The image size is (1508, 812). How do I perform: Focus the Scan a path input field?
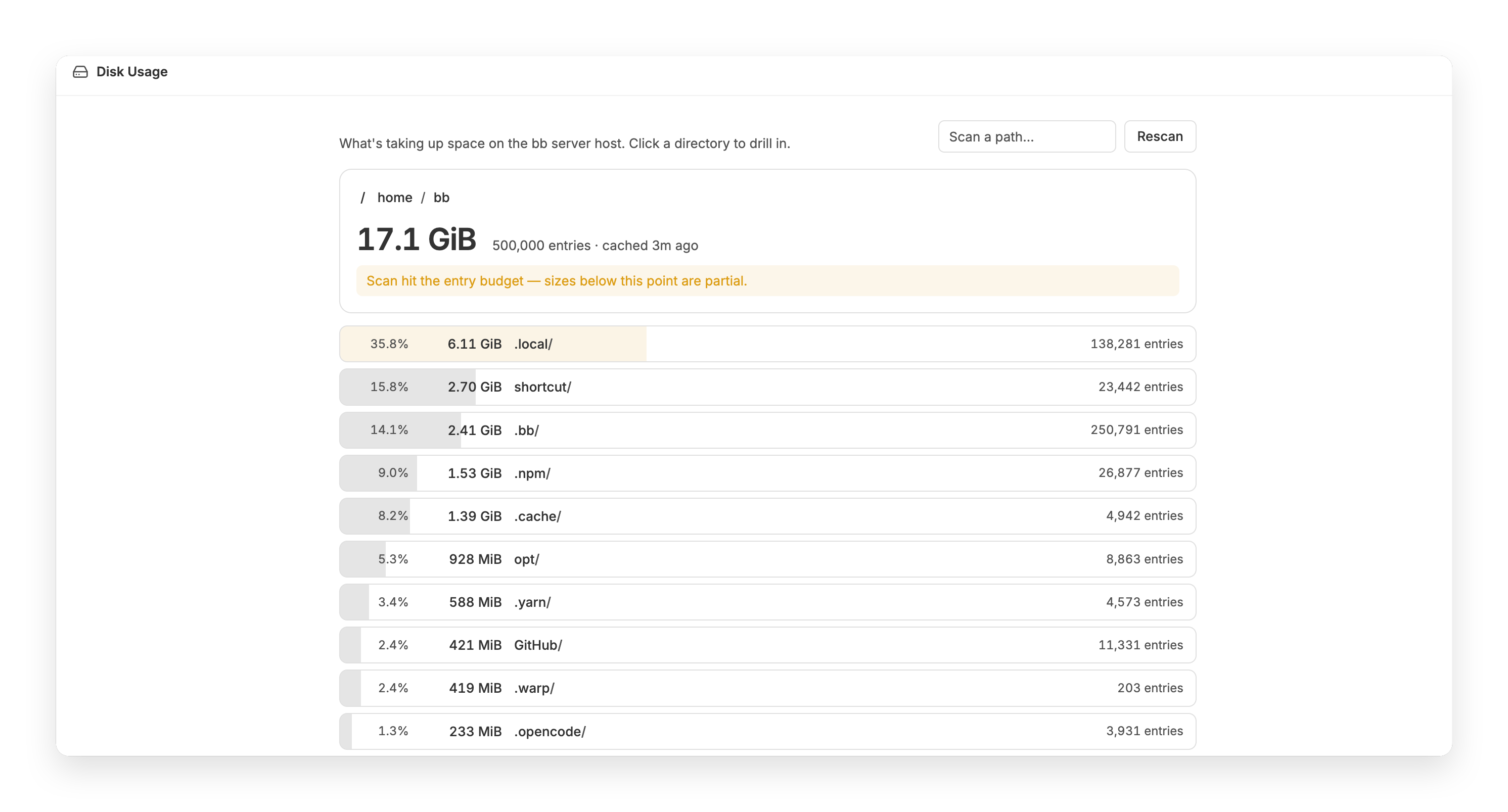point(1027,136)
